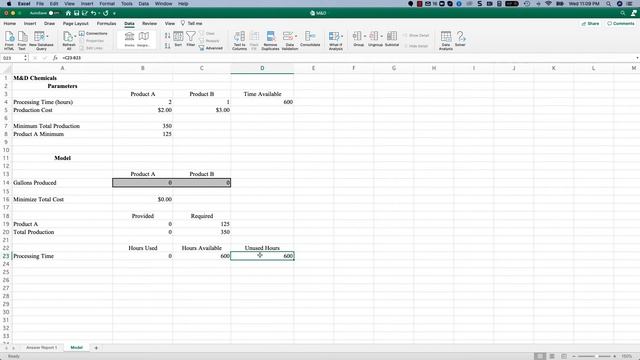The image size is (640, 360).
Task: Switch to the Answer Report 1 sheet
Action: [x=41, y=348]
